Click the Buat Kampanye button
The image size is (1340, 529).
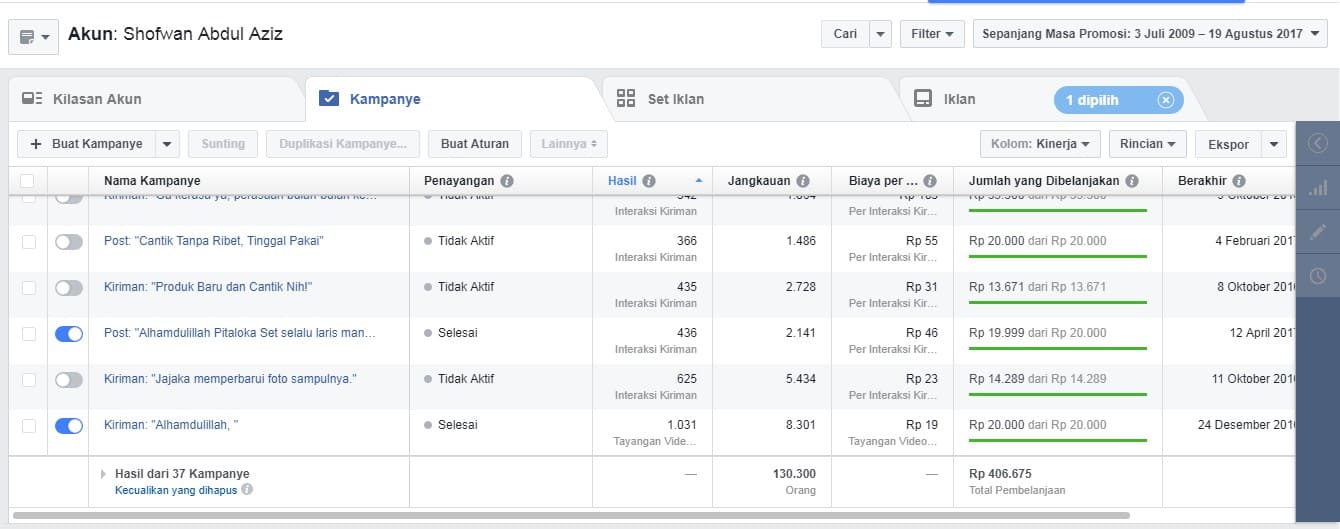click(86, 144)
